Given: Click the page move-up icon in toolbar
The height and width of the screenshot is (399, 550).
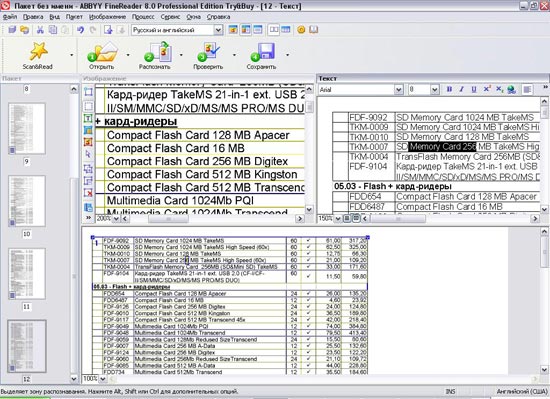Looking at the screenshot, I should tap(108, 30).
